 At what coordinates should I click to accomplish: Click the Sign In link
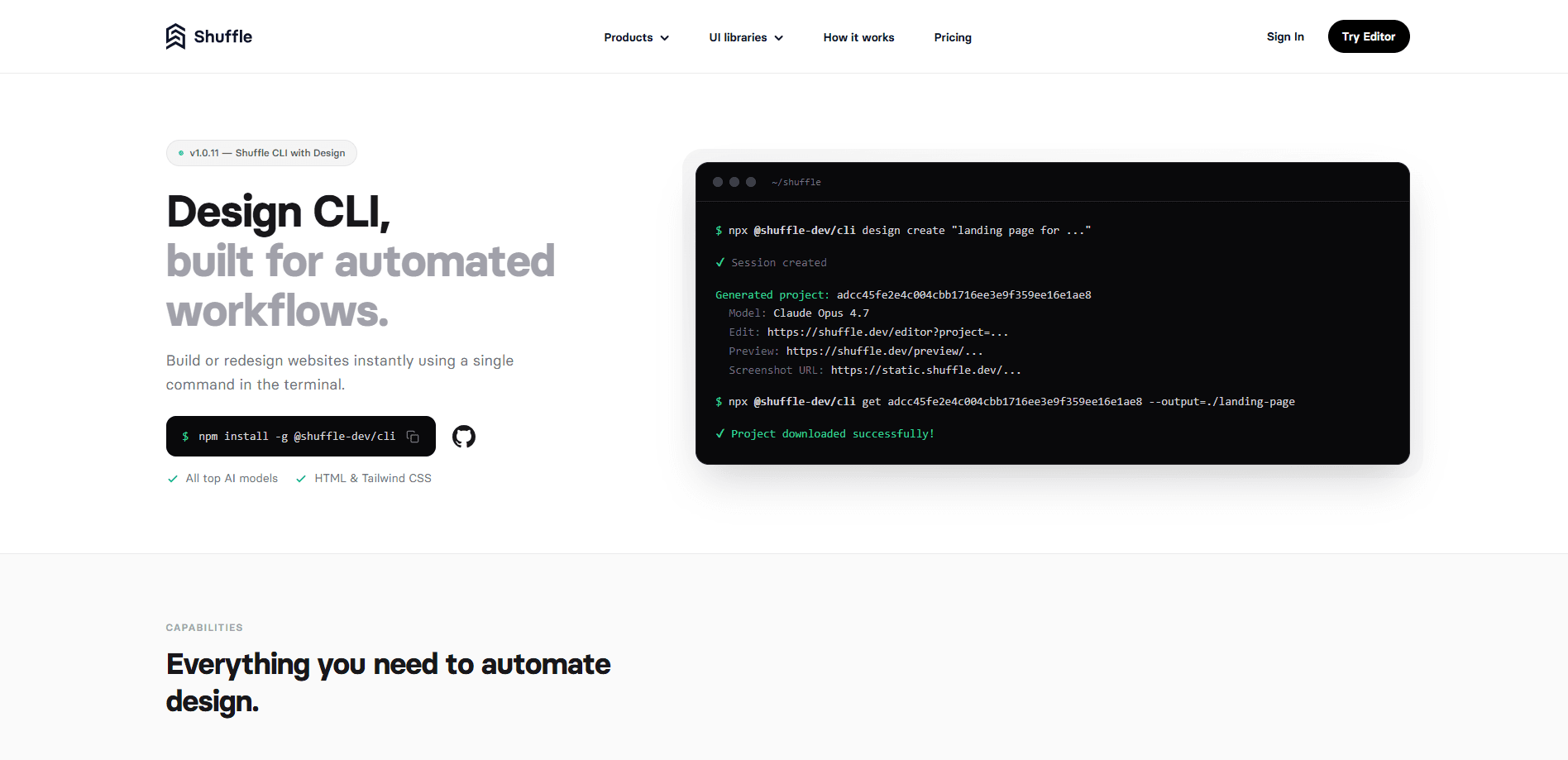tap(1285, 36)
